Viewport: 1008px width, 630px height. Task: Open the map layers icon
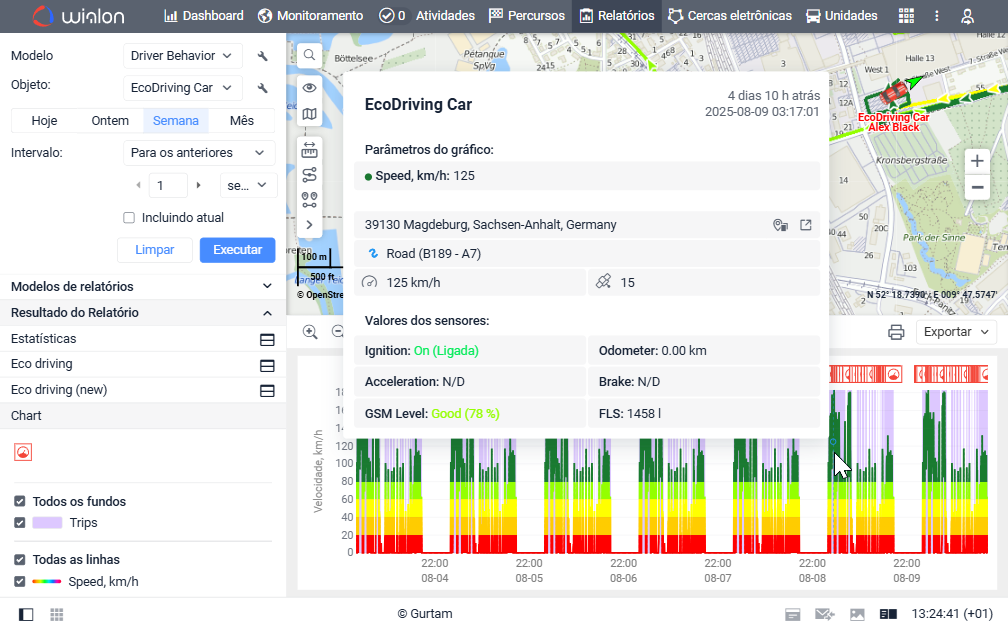(x=309, y=114)
